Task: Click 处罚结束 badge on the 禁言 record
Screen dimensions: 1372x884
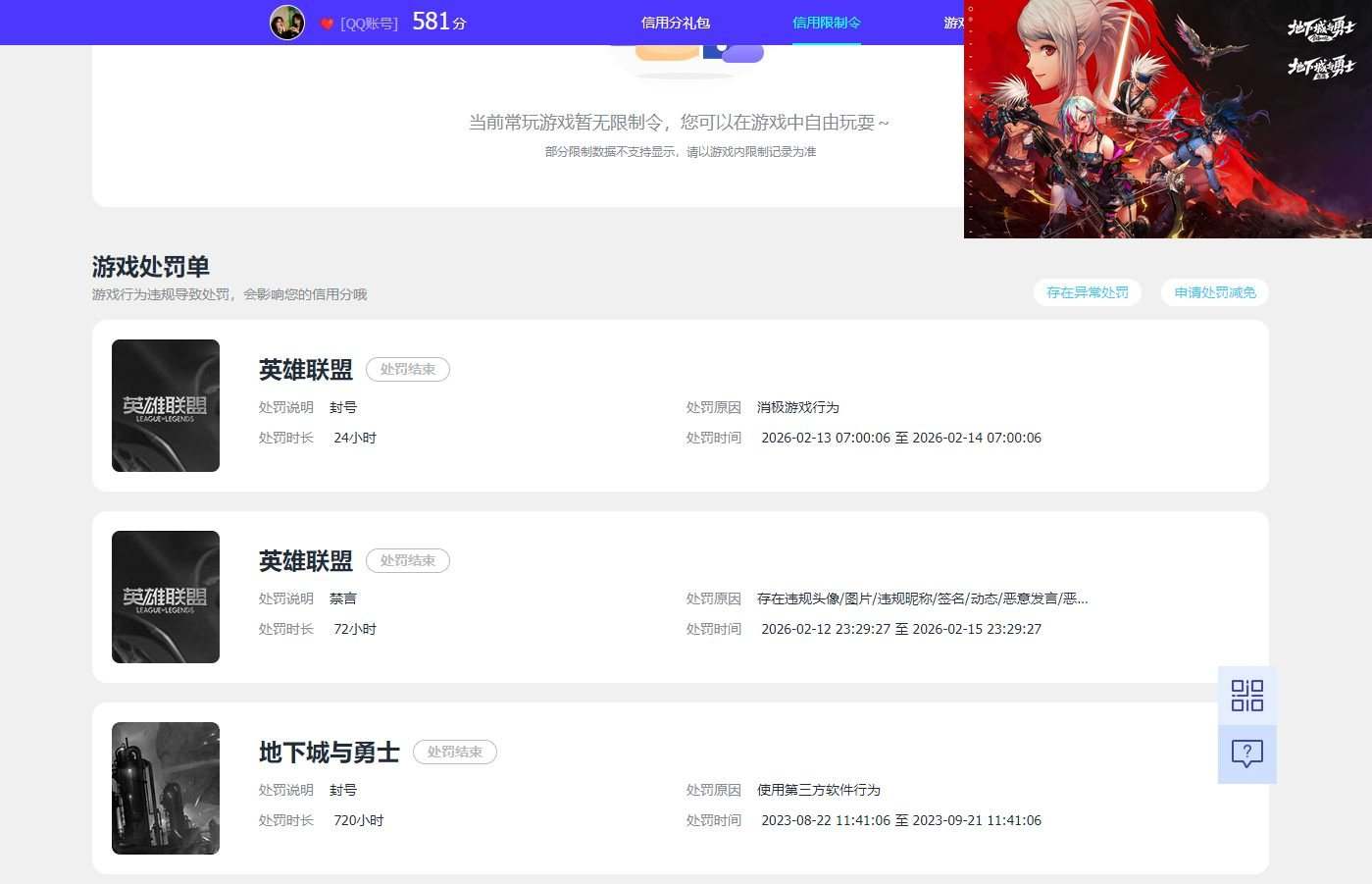Action: tap(408, 560)
